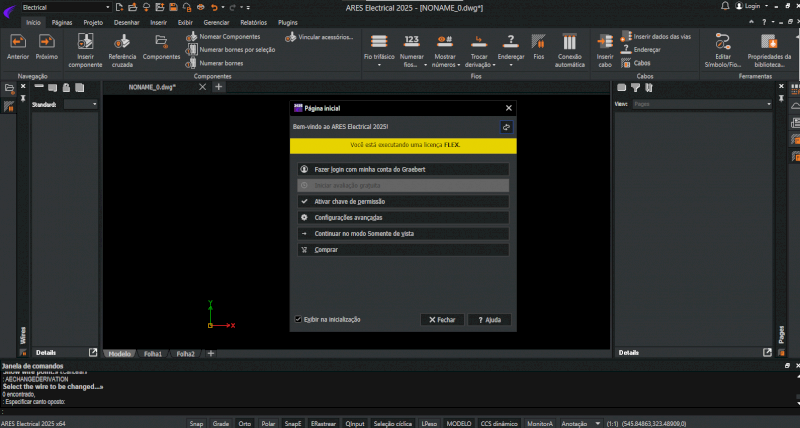The image size is (800, 428).
Task: Toggle Orto mode
Action: (x=244, y=423)
